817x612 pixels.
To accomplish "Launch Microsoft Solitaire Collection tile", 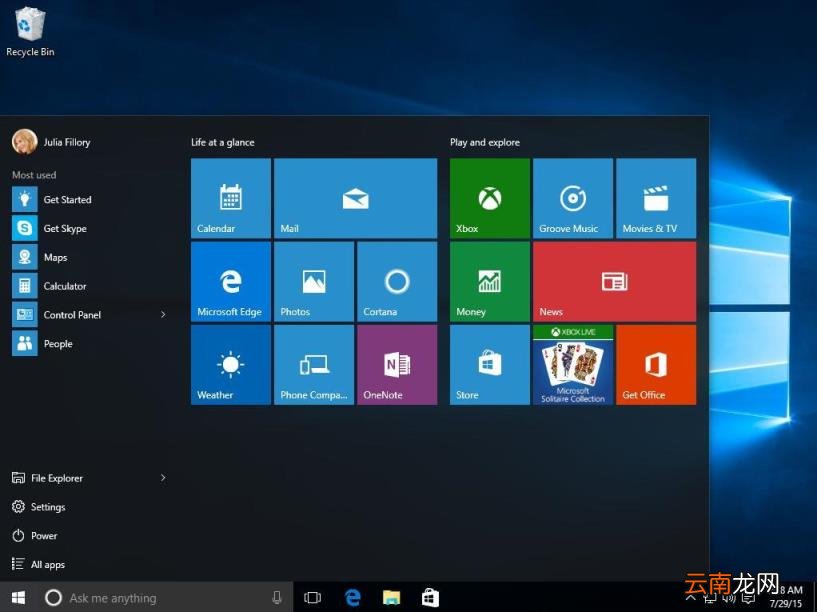I will tap(573, 365).
